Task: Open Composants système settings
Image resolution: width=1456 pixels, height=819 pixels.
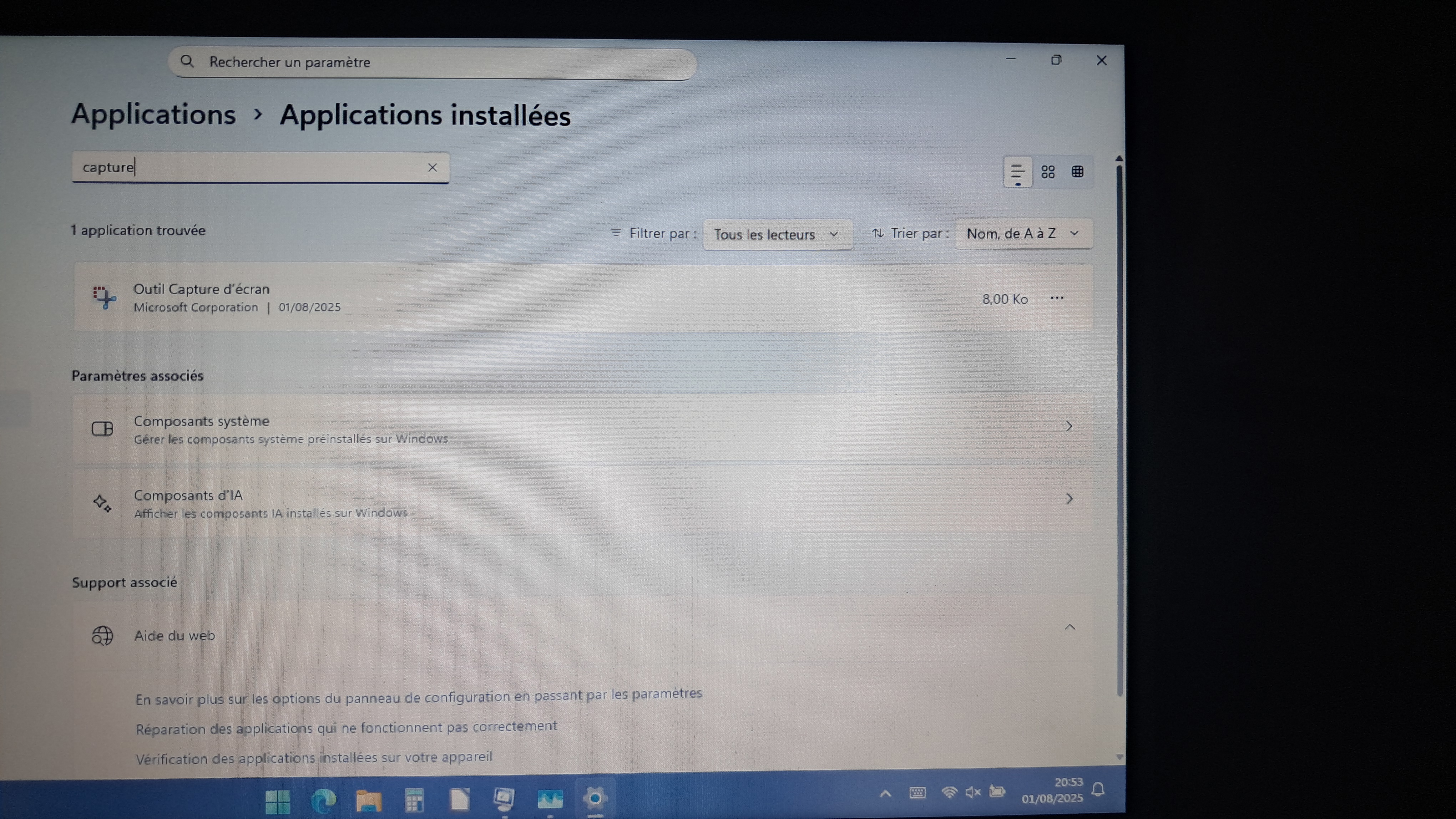Action: (583, 429)
